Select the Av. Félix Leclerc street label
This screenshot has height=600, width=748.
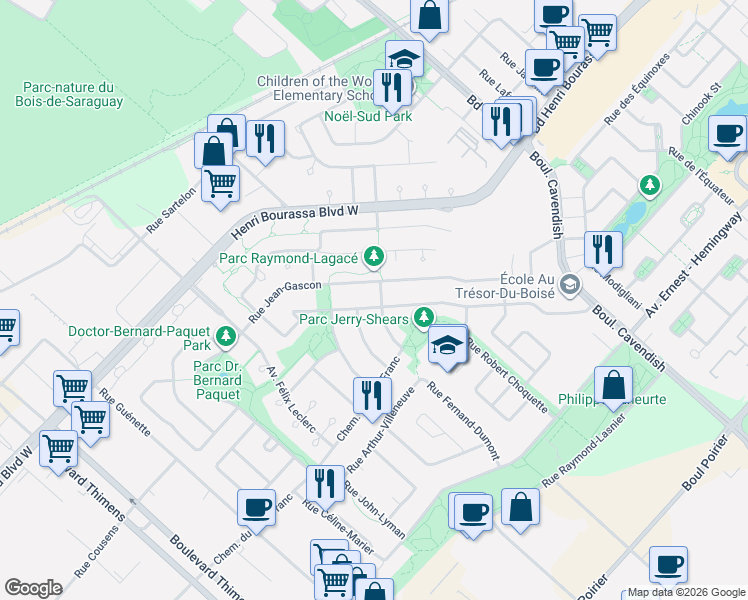coord(291,399)
